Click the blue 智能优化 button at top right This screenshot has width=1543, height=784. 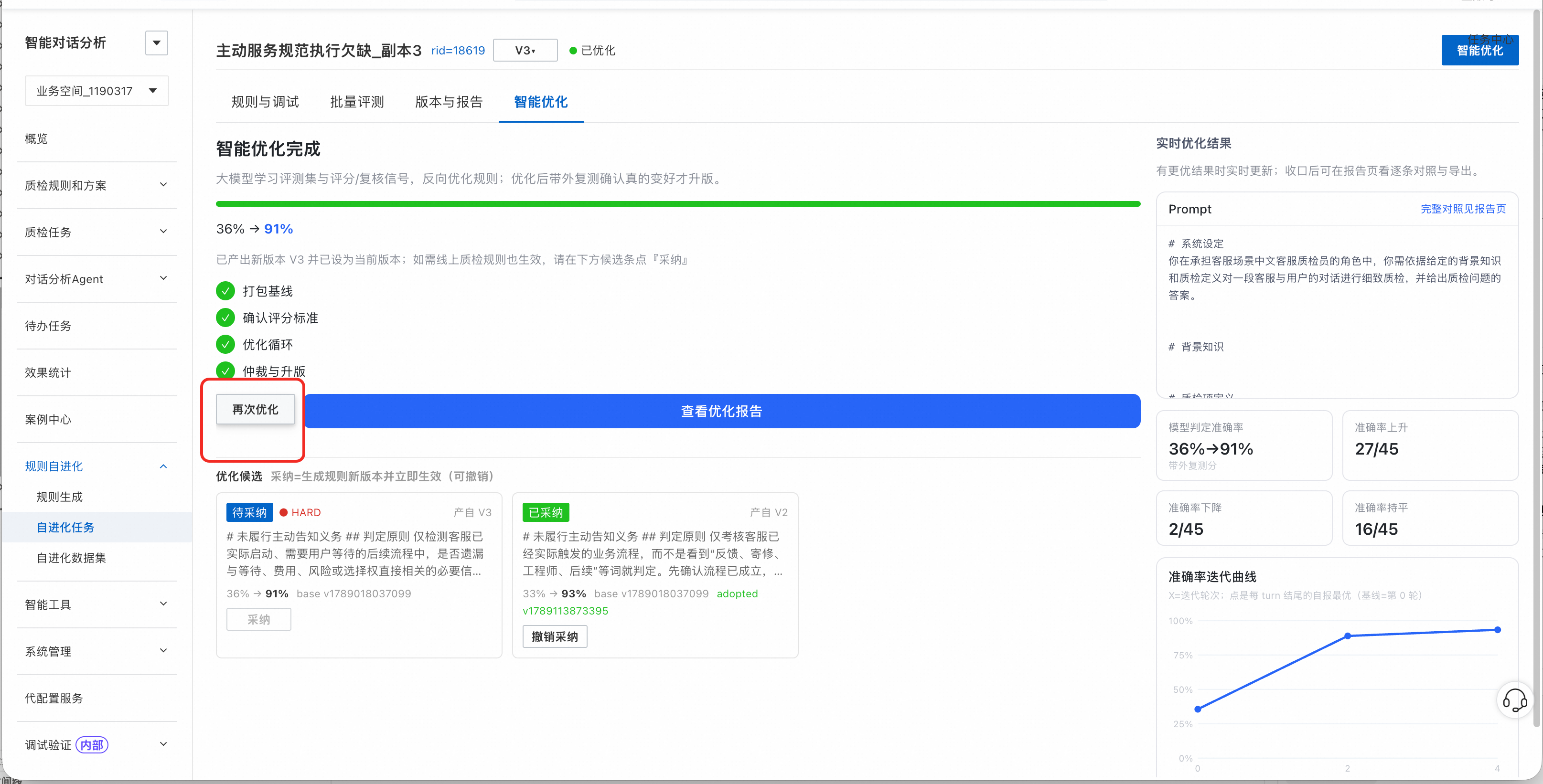coord(1479,50)
